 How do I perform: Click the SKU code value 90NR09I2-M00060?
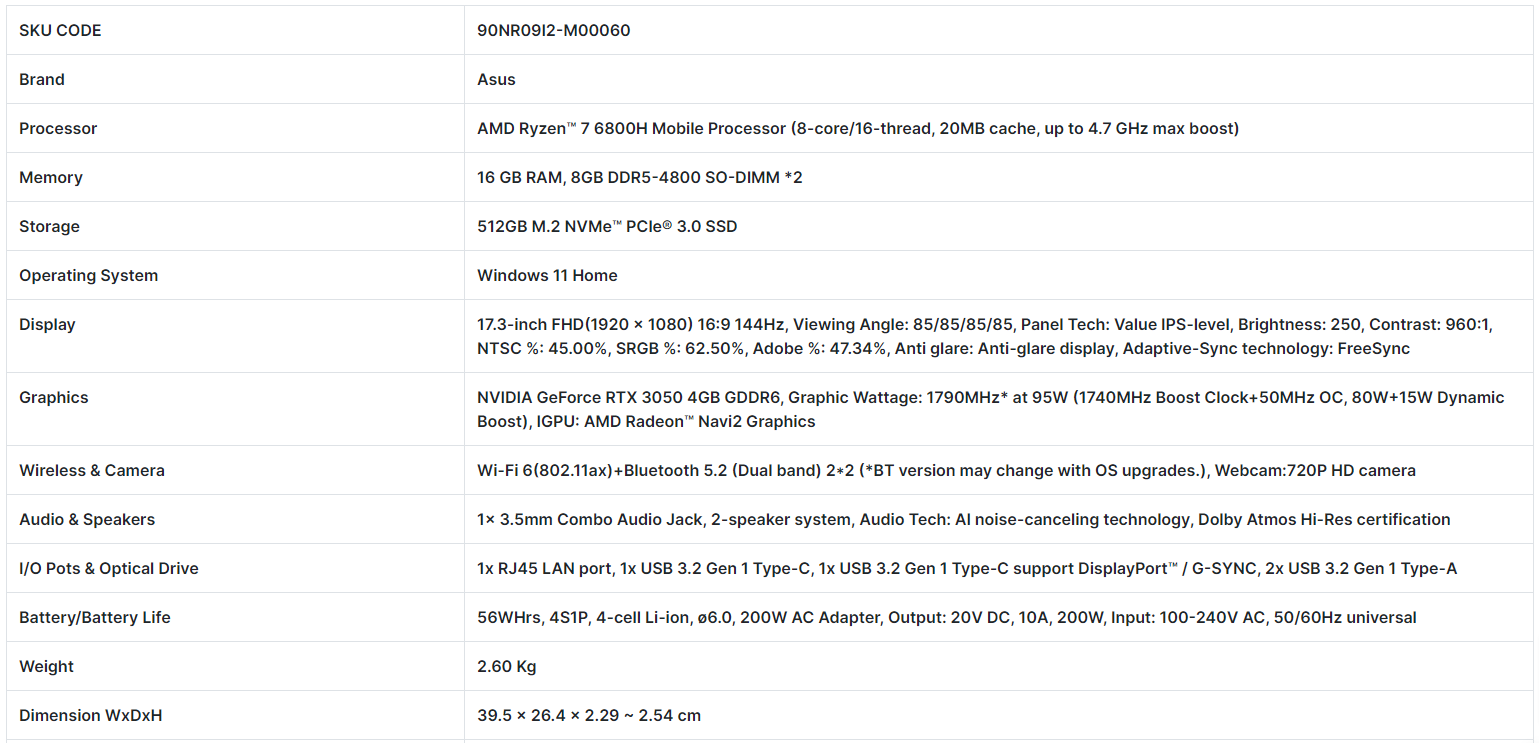553,30
